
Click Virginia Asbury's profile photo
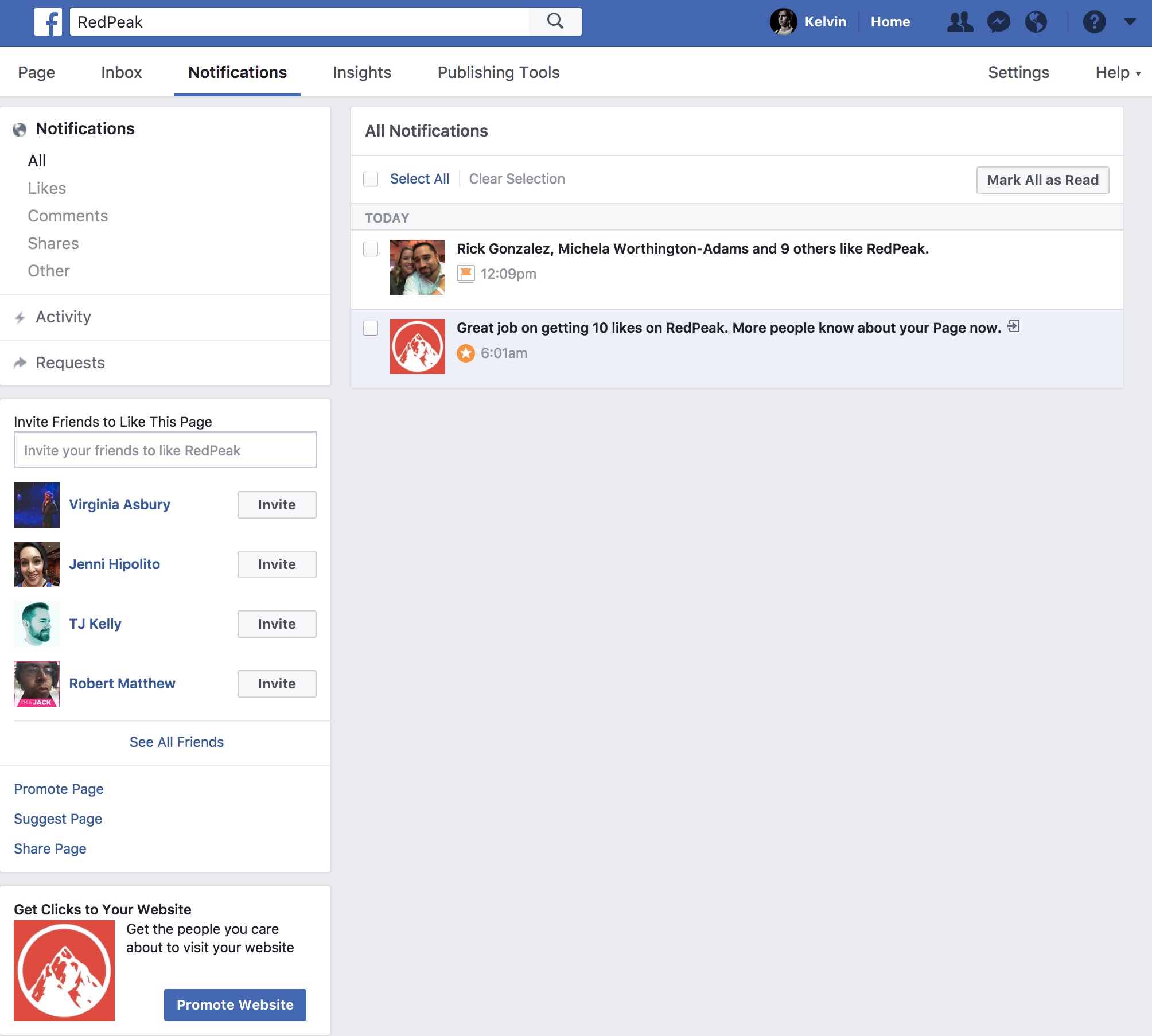pos(37,505)
